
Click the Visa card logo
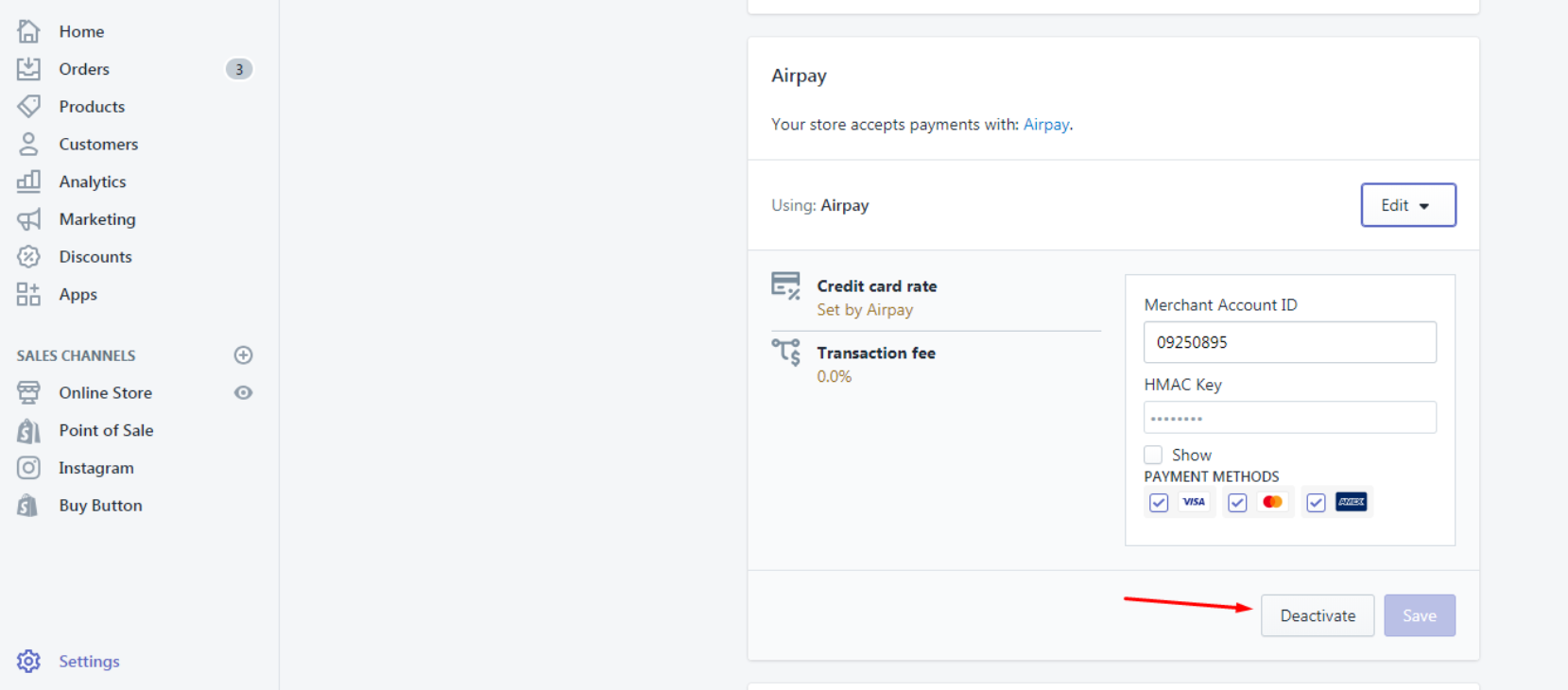pos(1194,502)
